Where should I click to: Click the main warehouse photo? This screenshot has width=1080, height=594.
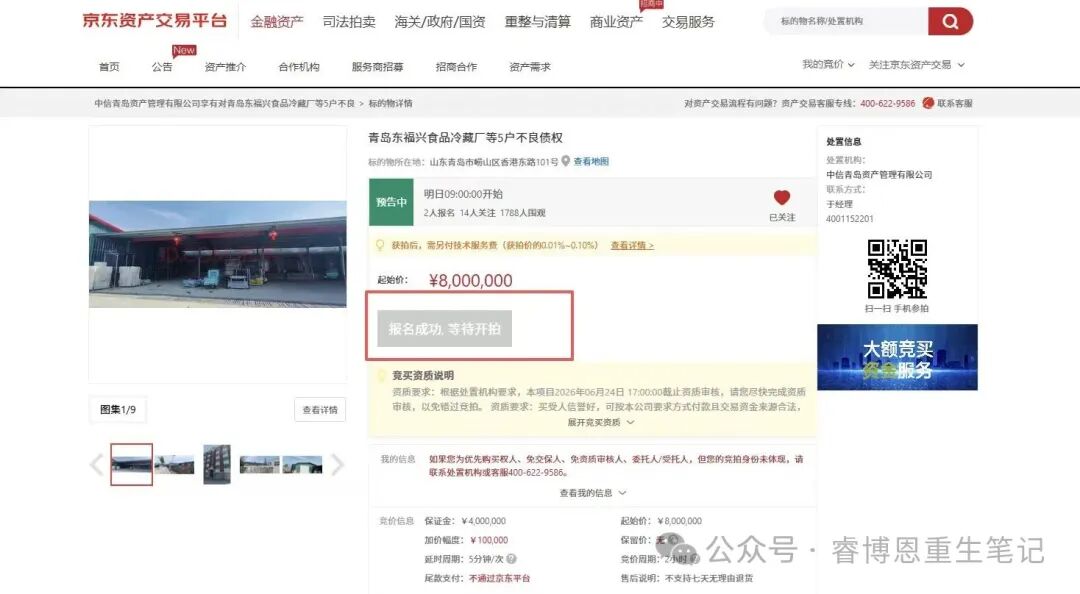point(218,254)
